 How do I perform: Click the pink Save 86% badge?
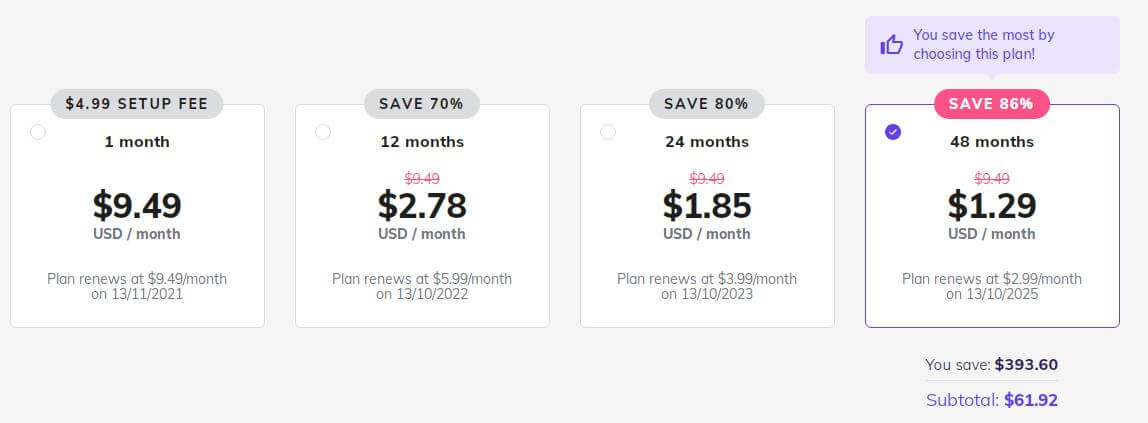(x=991, y=103)
